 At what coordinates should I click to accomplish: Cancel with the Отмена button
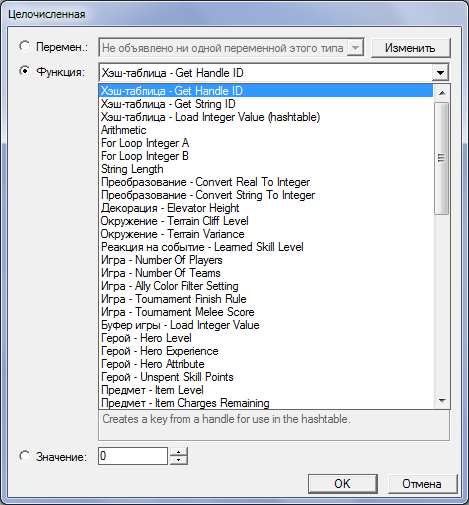tap(422, 484)
